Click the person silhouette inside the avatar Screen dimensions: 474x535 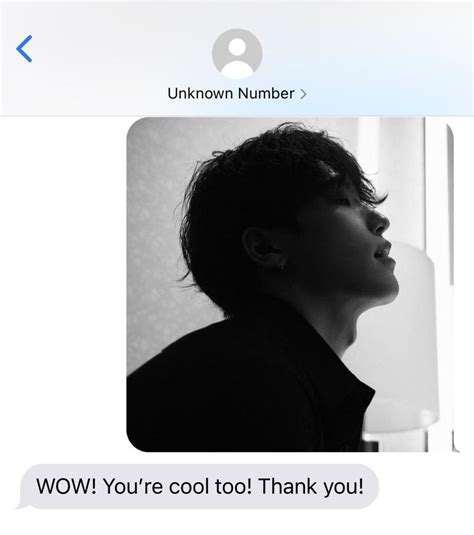coord(237,58)
